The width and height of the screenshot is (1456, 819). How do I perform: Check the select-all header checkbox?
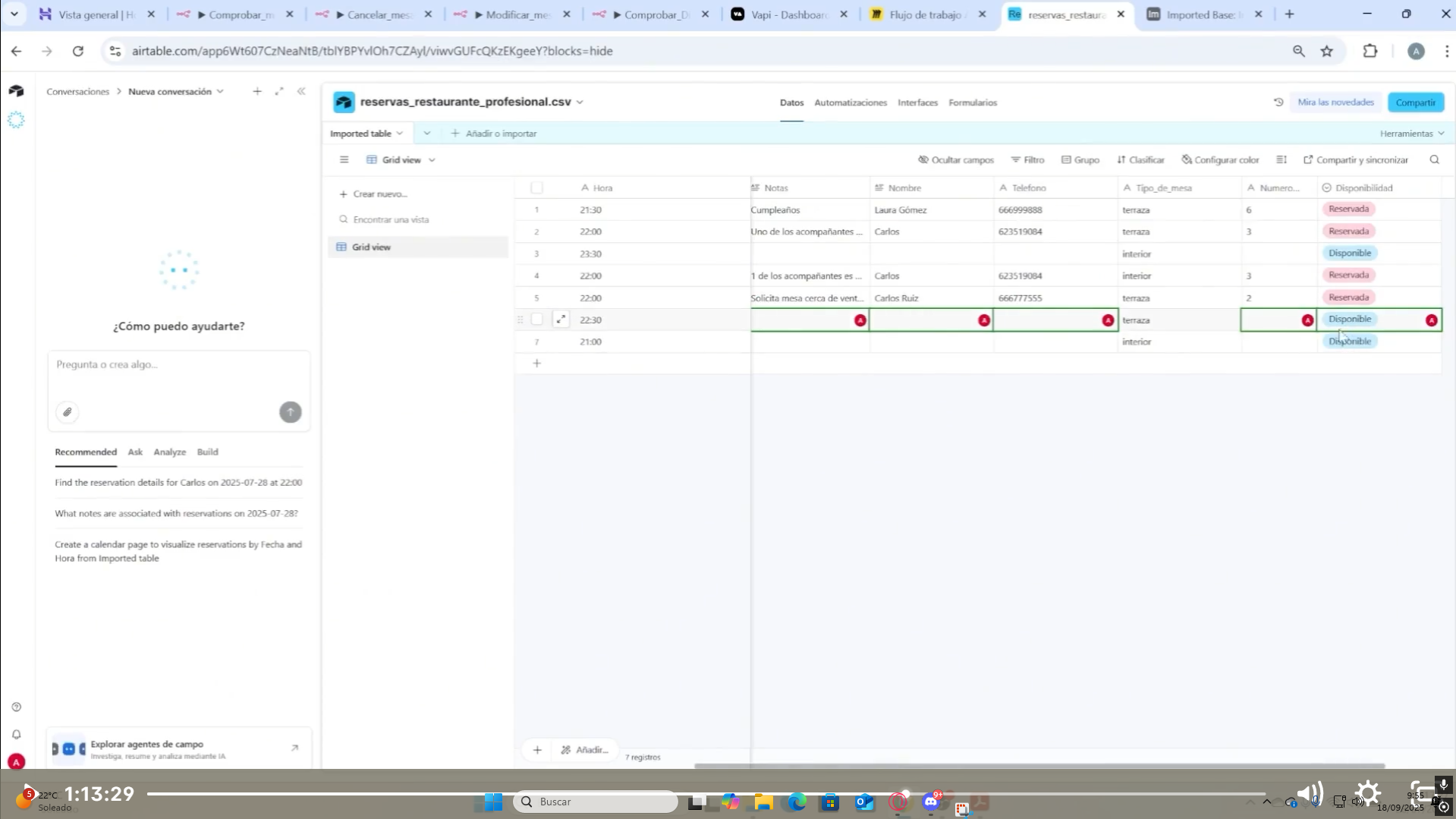pos(536,187)
